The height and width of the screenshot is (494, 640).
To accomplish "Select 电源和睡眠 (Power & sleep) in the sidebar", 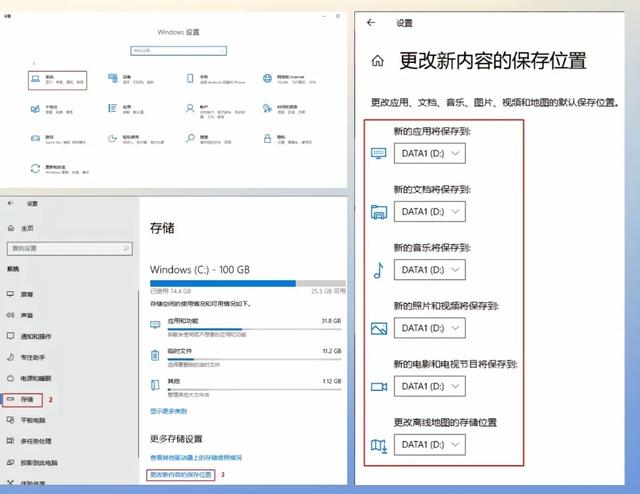I will 29,378.
